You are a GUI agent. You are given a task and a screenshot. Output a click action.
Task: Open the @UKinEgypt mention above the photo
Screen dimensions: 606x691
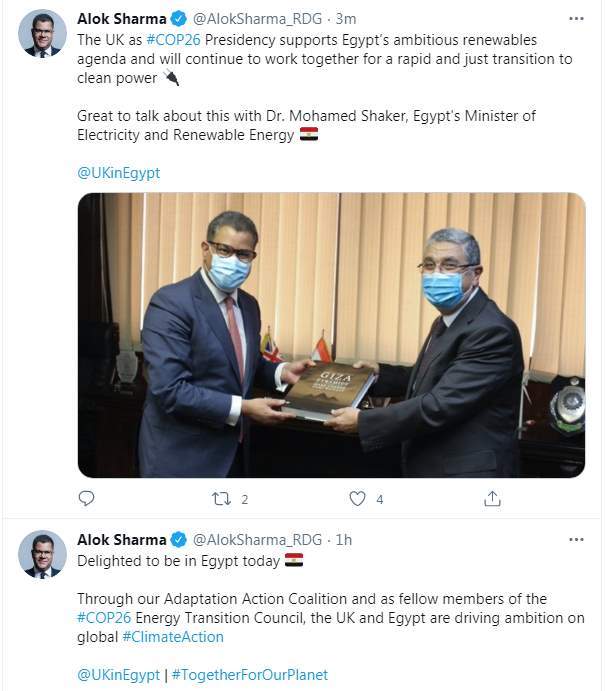pyautogui.click(x=119, y=173)
